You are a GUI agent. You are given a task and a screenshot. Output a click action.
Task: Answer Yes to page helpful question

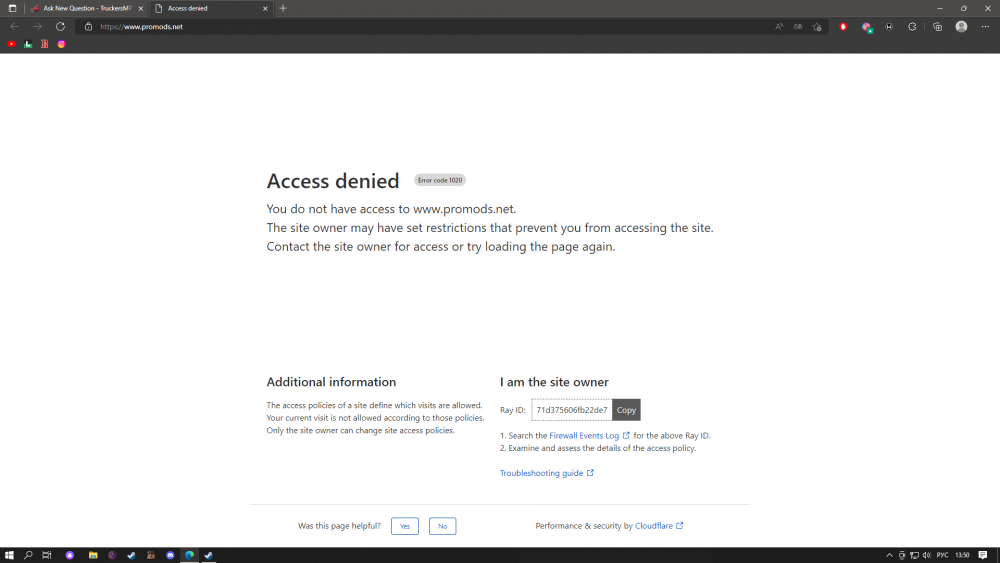click(404, 526)
